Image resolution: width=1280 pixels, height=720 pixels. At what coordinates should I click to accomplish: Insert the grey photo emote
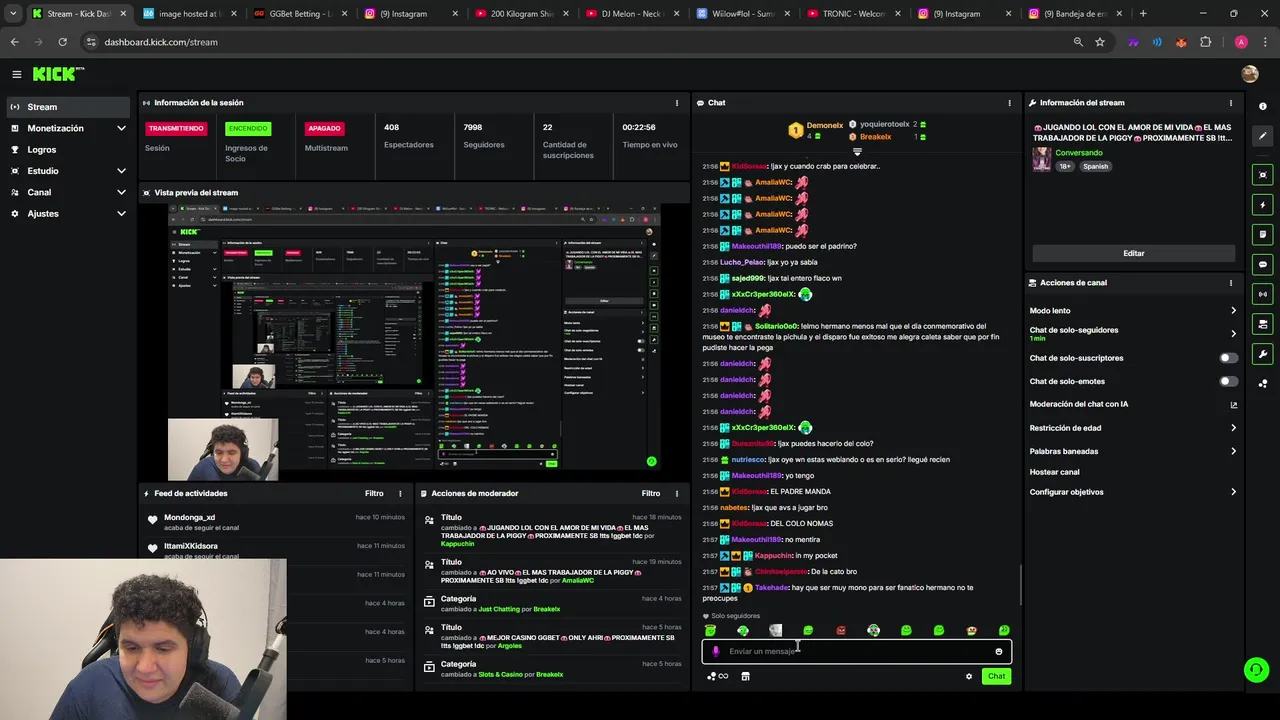(775, 630)
